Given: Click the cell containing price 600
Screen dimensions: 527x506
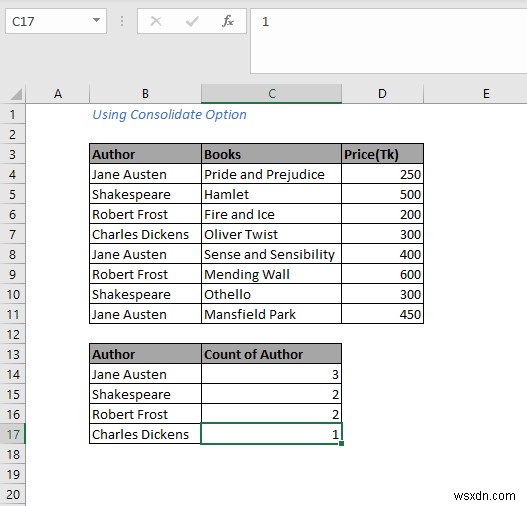Looking at the screenshot, I should [x=382, y=274].
